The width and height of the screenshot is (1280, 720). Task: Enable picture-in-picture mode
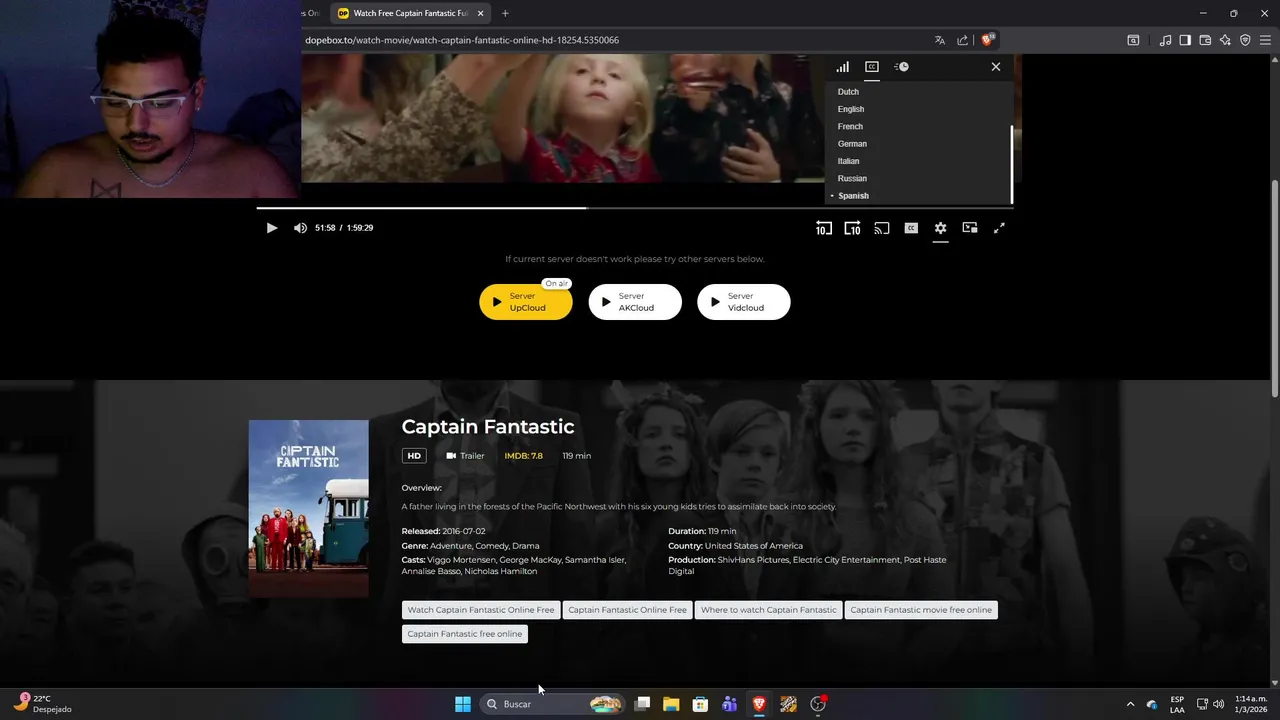[970, 228]
